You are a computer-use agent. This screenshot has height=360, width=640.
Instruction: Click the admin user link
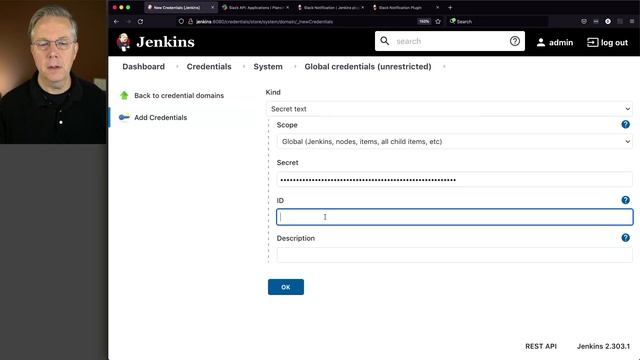coord(561,42)
